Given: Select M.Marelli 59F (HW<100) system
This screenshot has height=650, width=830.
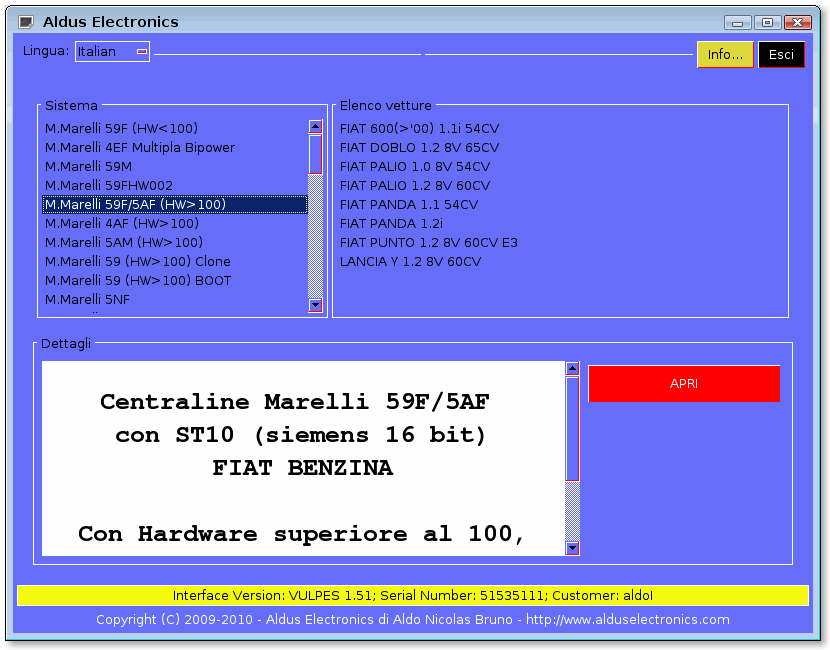Looking at the screenshot, I should point(175,129).
